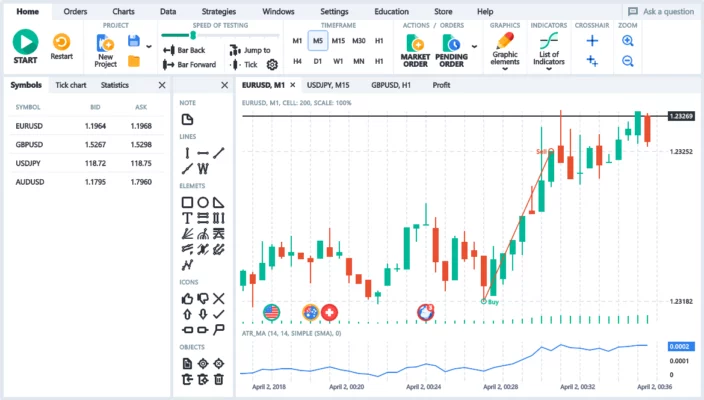
Task: Select the M1 timeframe
Action: tap(297, 41)
